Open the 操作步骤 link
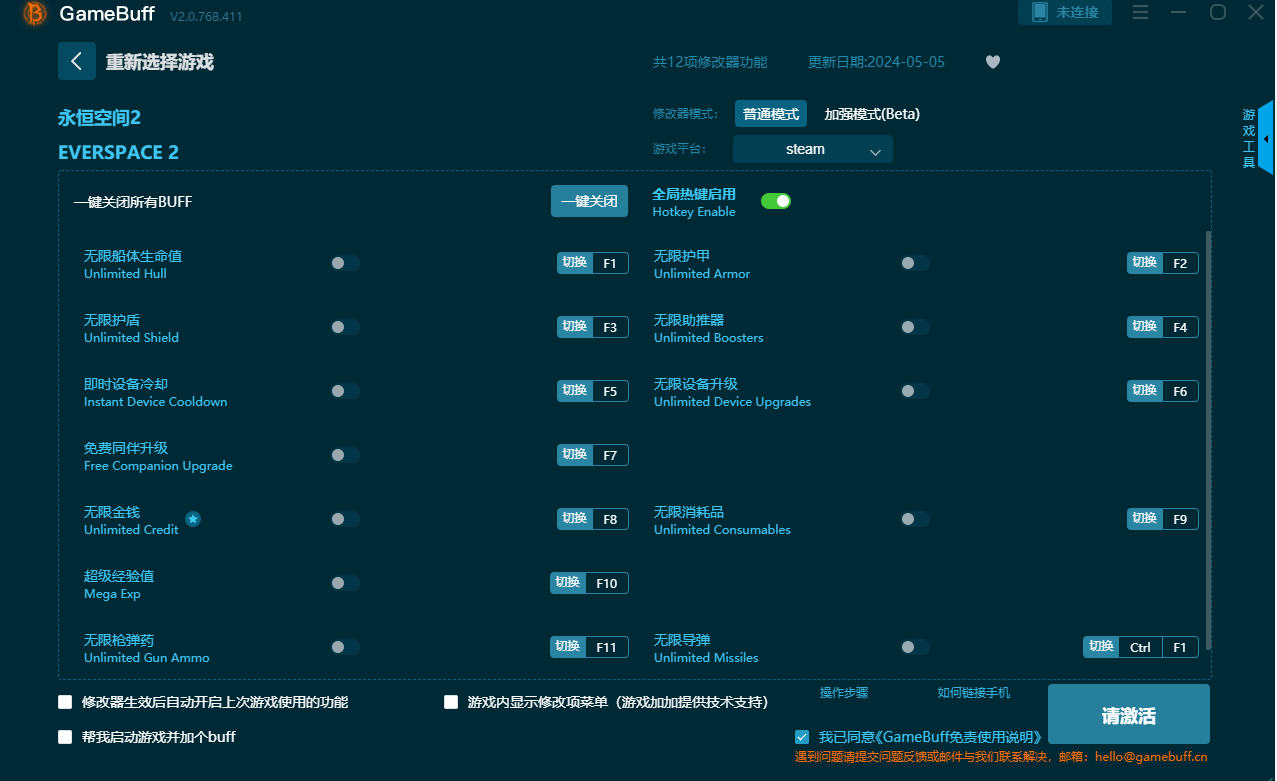Viewport: 1277px width, 781px height. (844, 693)
